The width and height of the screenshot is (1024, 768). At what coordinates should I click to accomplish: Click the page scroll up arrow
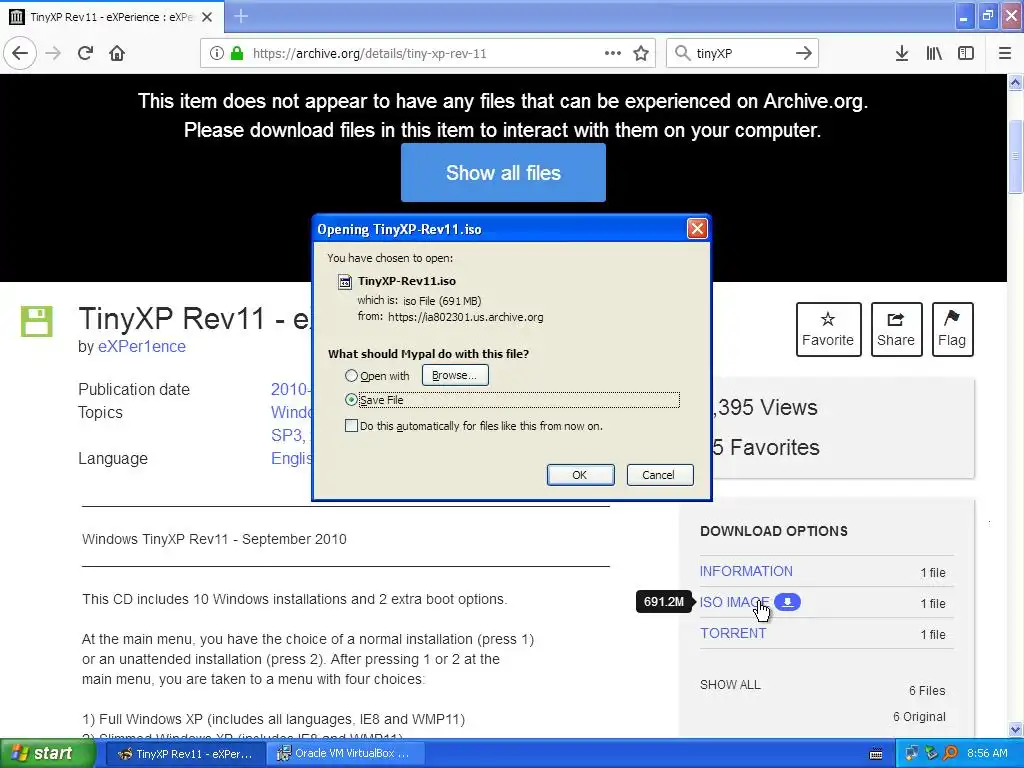[1015, 82]
